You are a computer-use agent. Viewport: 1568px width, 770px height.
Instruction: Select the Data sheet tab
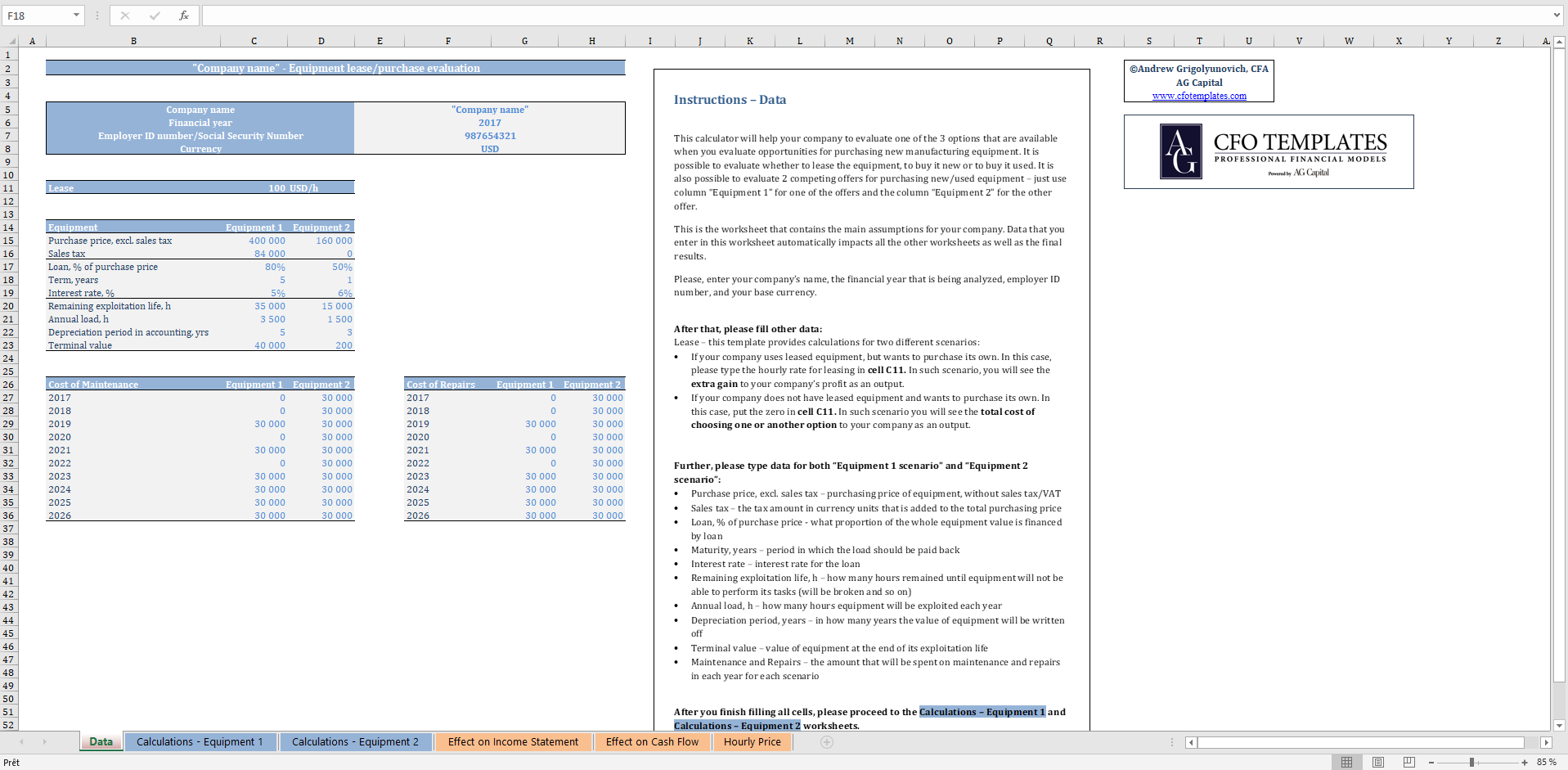(101, 742)
